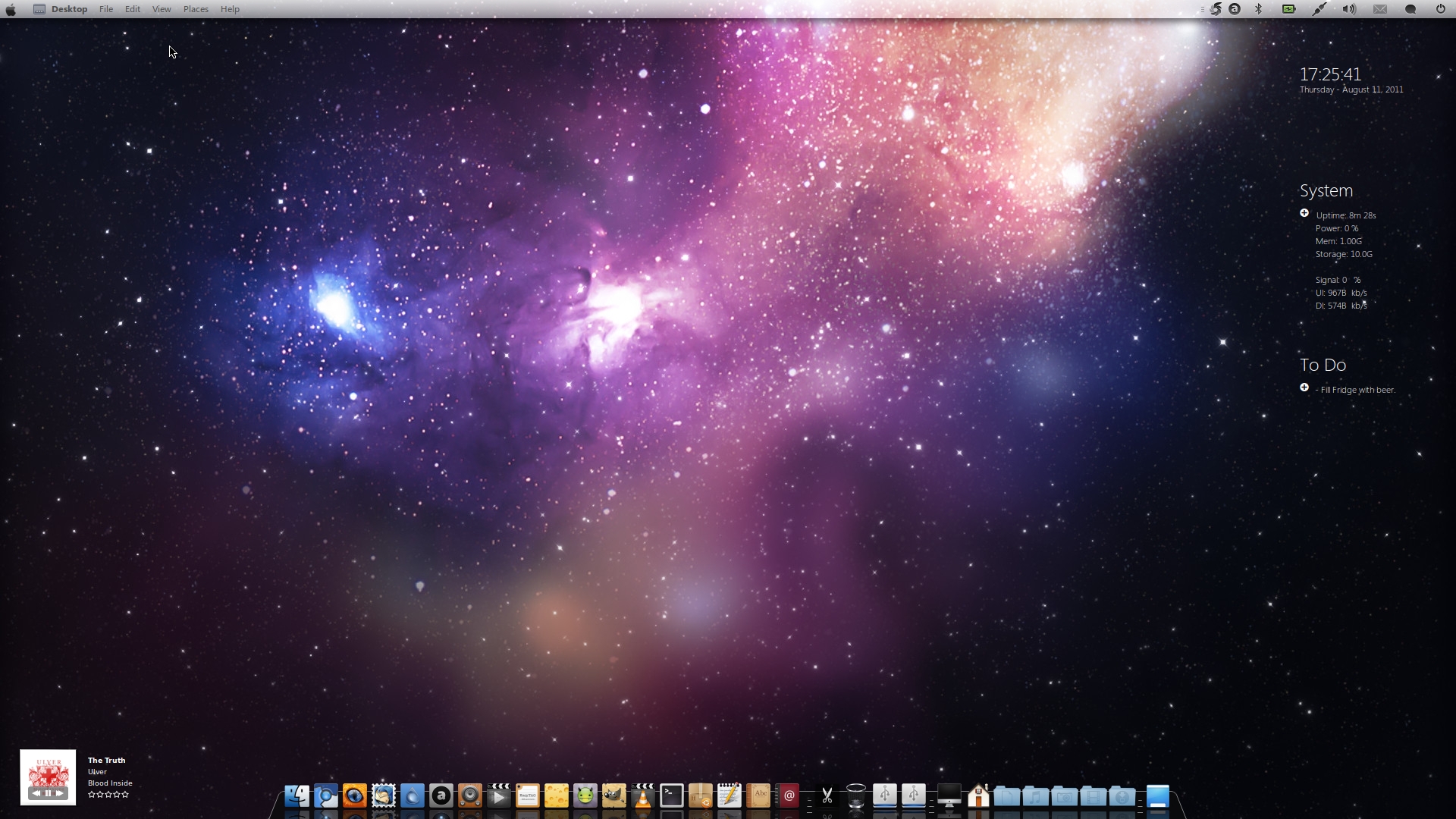The width and height of the screenshot is (1456, 819).
Task: Open the volume speaker indicator
Action: tap(1349, 9)
